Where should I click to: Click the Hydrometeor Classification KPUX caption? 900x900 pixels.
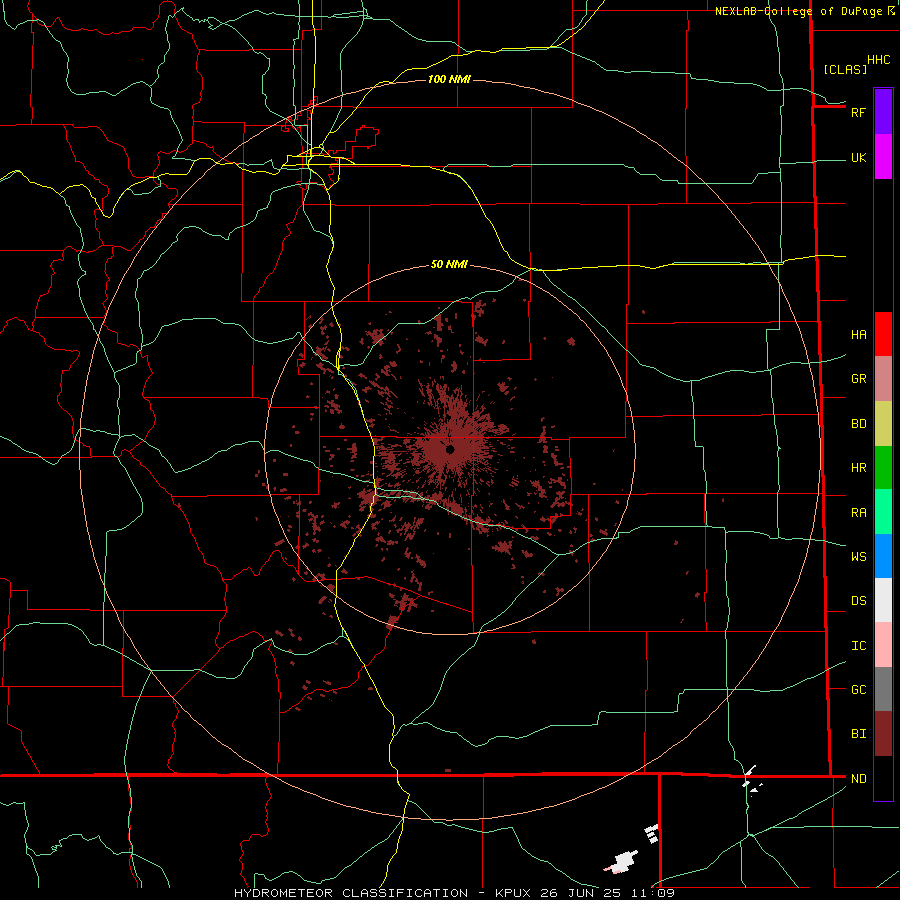[454, 893]
